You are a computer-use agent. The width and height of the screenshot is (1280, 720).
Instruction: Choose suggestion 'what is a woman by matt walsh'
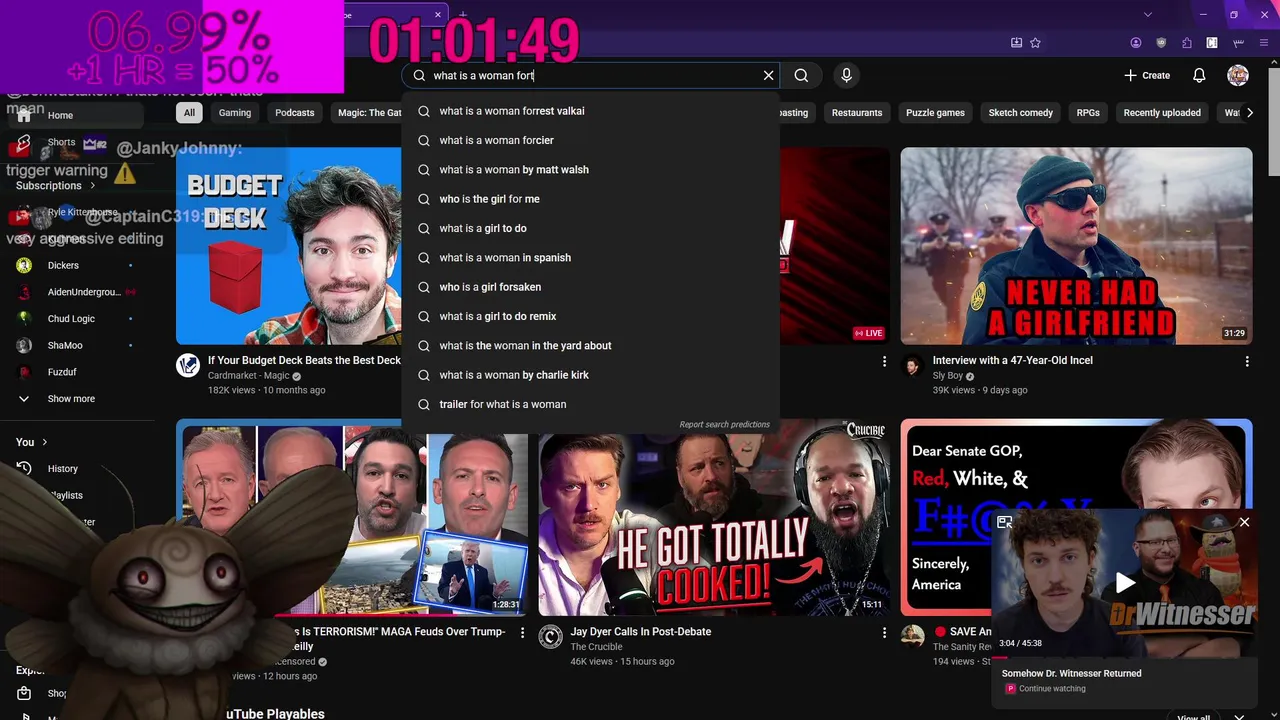click(x=590, y=170)
